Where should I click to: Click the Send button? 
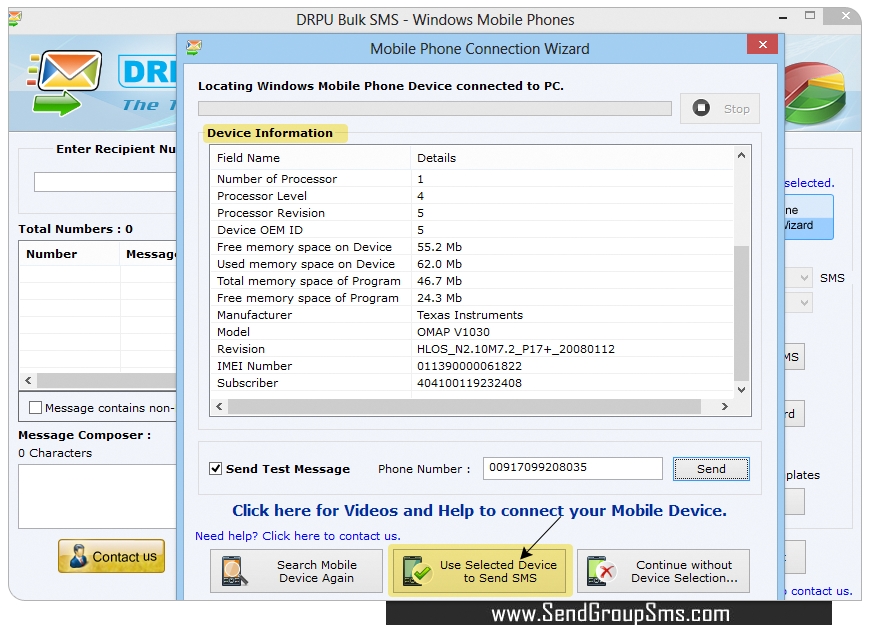tap(711, 469)
